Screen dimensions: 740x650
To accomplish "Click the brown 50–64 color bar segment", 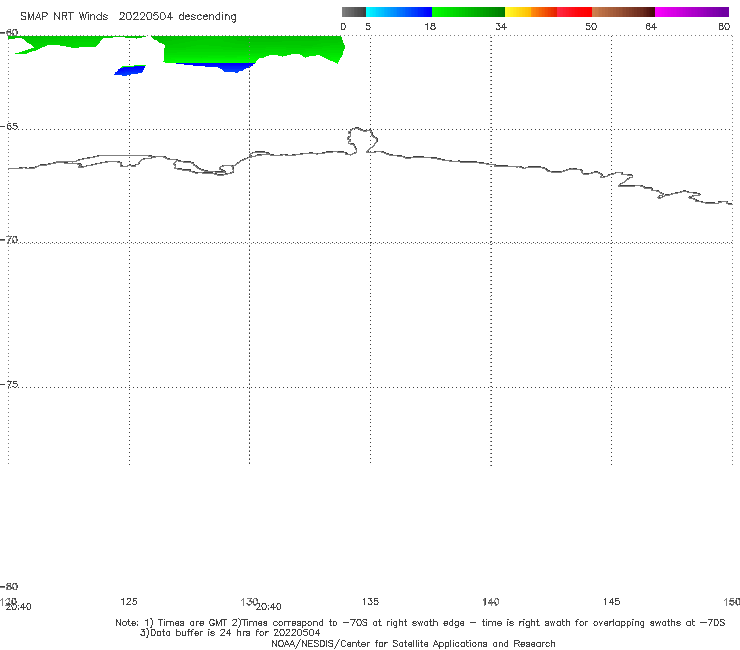I will tap(623, 12).
